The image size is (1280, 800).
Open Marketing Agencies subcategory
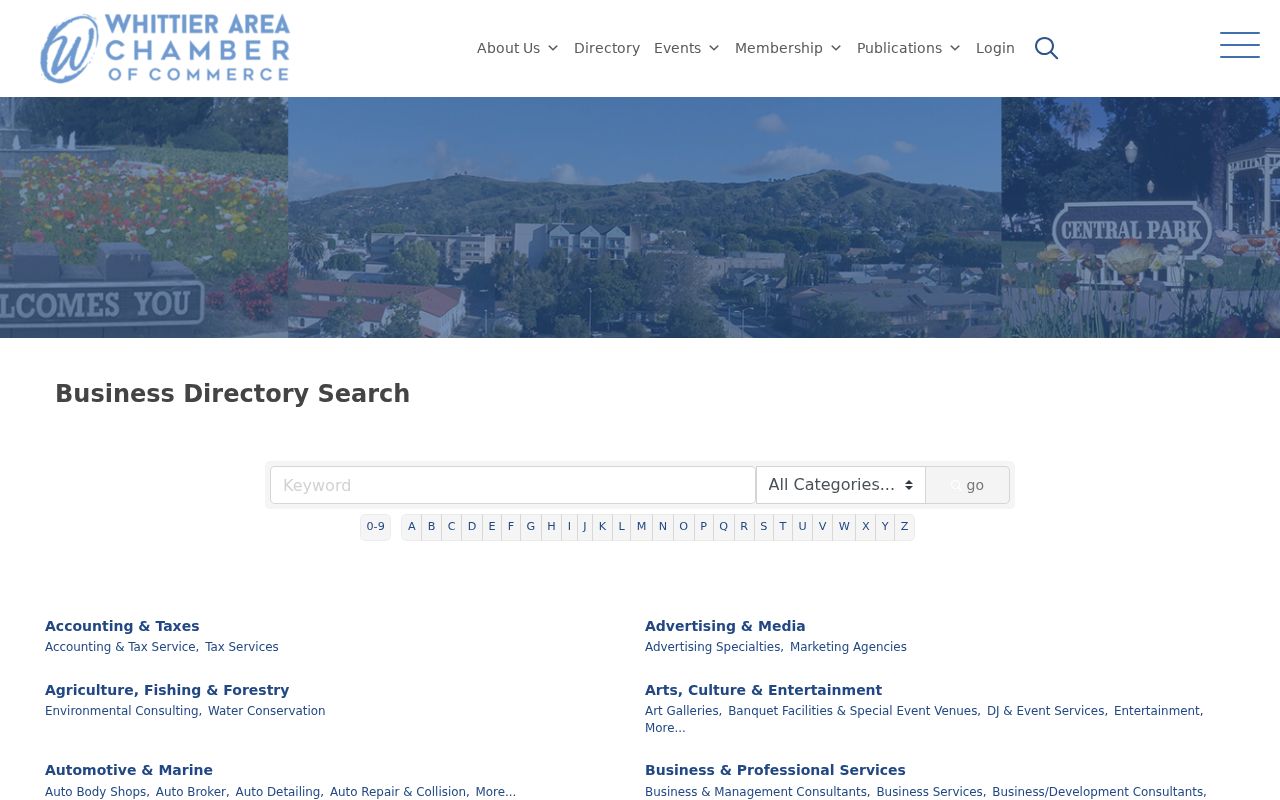[x=848, y=647]
